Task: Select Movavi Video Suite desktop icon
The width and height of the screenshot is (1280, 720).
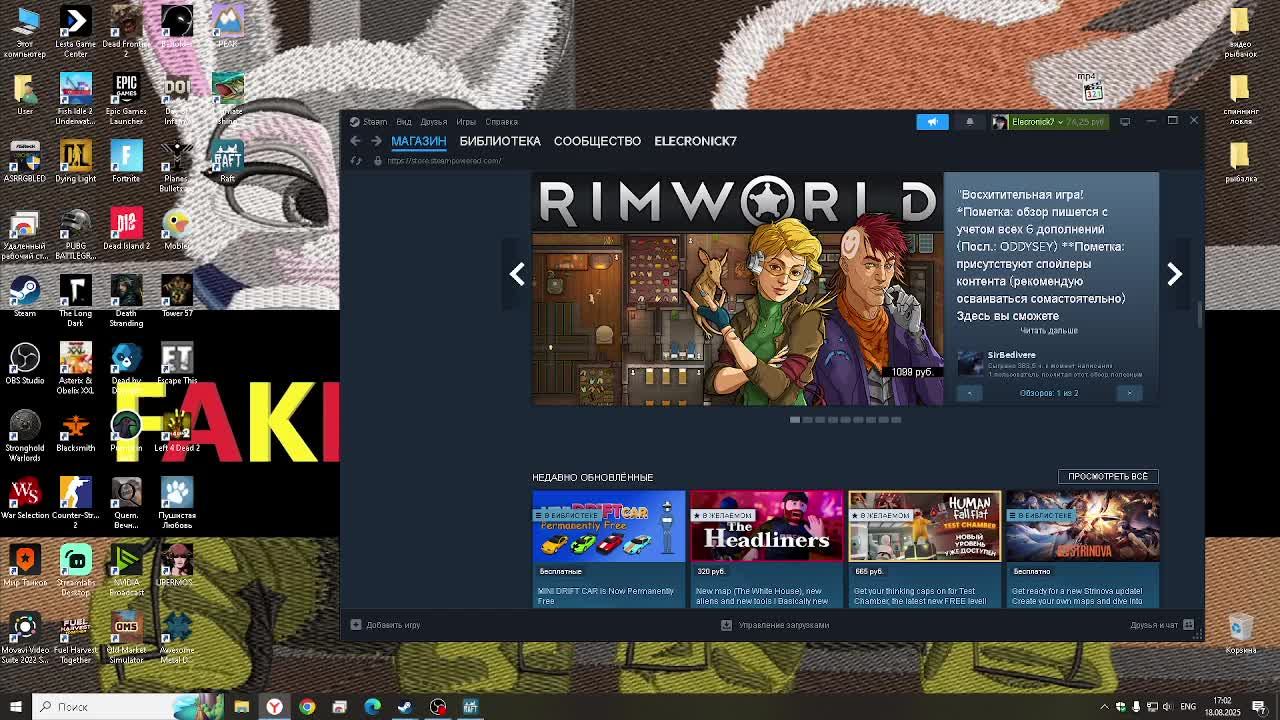Action: tap(25, 638)
